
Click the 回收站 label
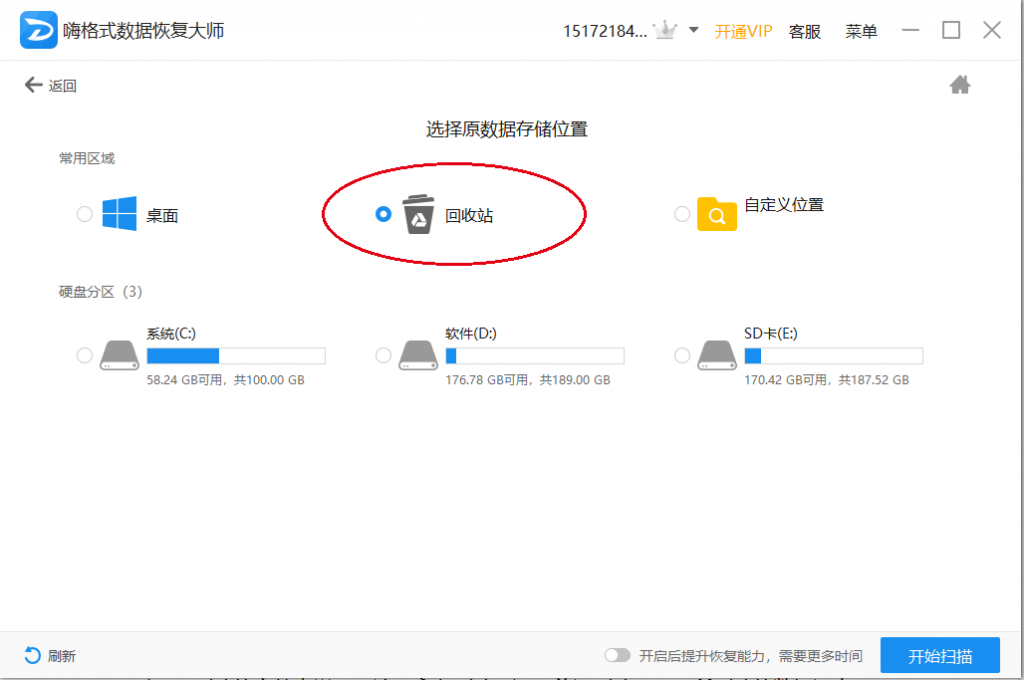469,216
